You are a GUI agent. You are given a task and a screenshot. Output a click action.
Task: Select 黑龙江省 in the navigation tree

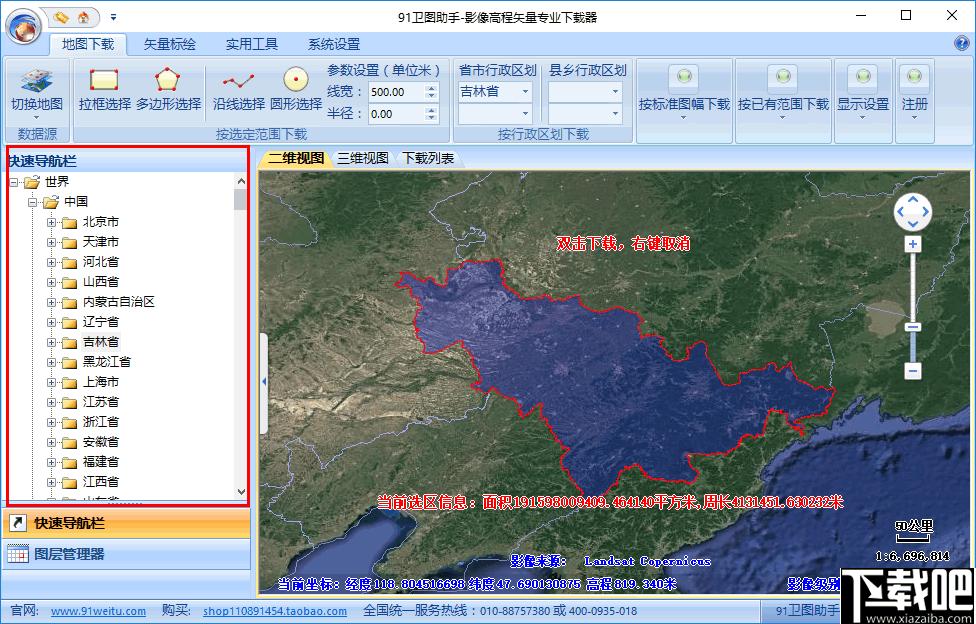[106, 361]
